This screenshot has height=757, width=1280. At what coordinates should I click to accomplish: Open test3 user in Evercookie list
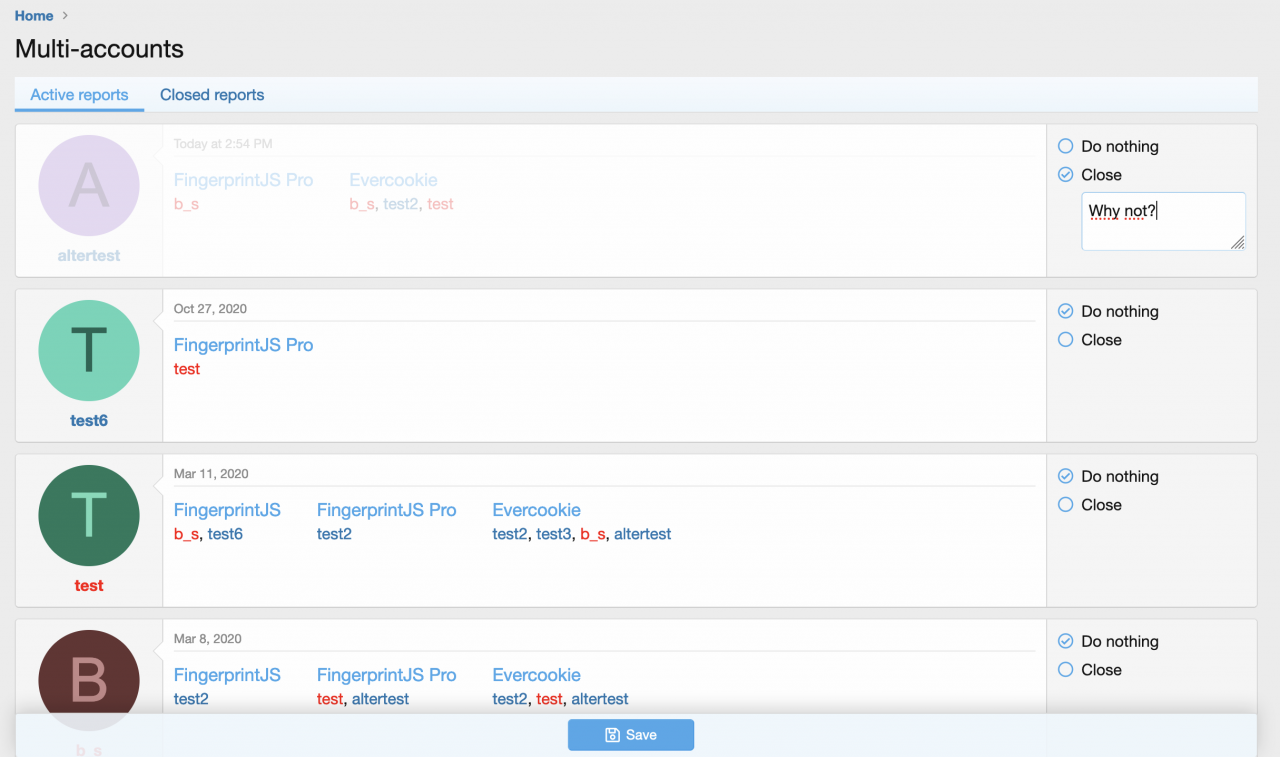point(553,534)
